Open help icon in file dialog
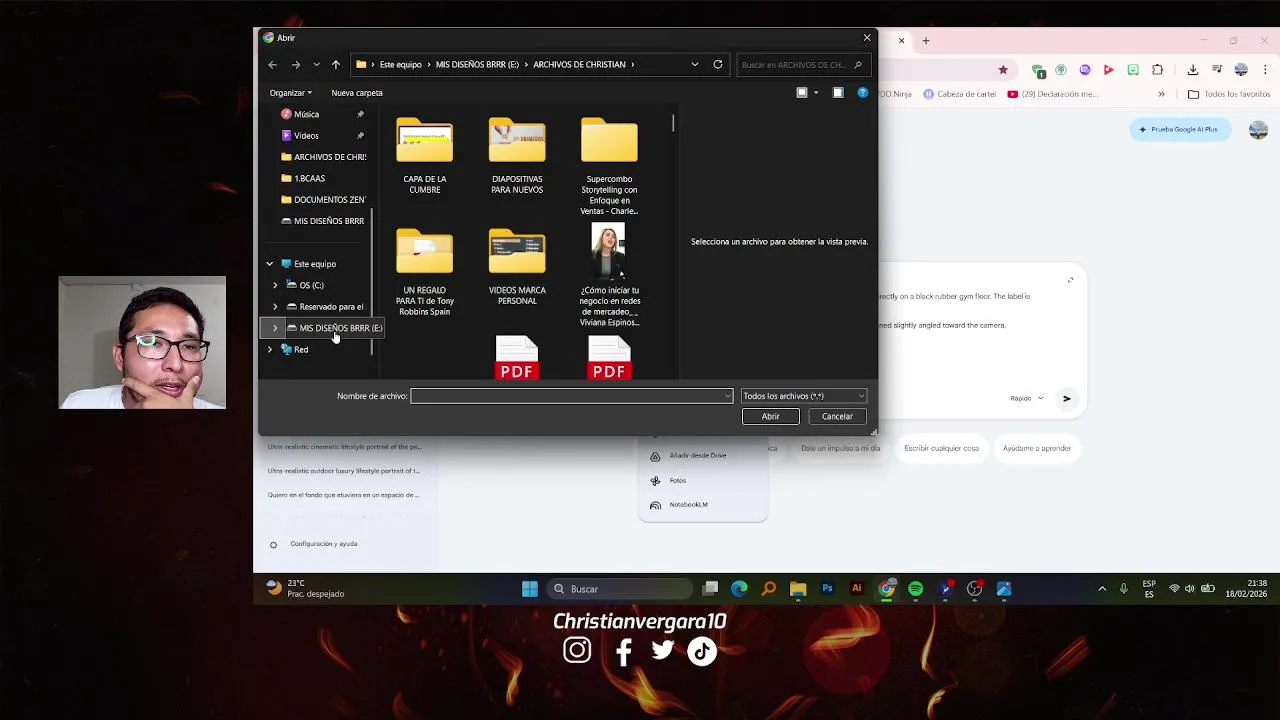This screenshot has height=720, width=1280. [x=863, y=93]
